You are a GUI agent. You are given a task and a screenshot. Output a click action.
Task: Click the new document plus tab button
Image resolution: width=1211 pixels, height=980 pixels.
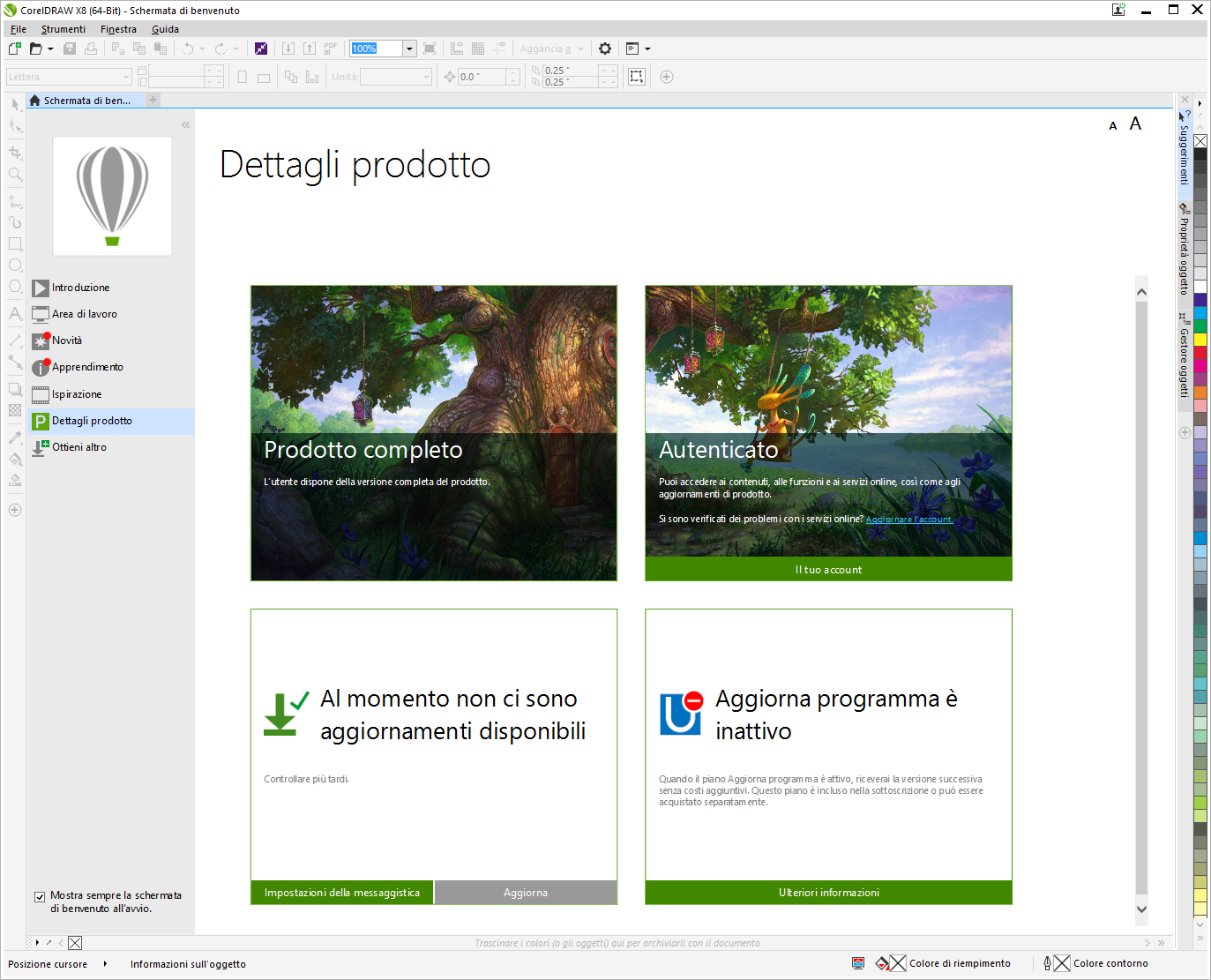[x=153, y=100]
